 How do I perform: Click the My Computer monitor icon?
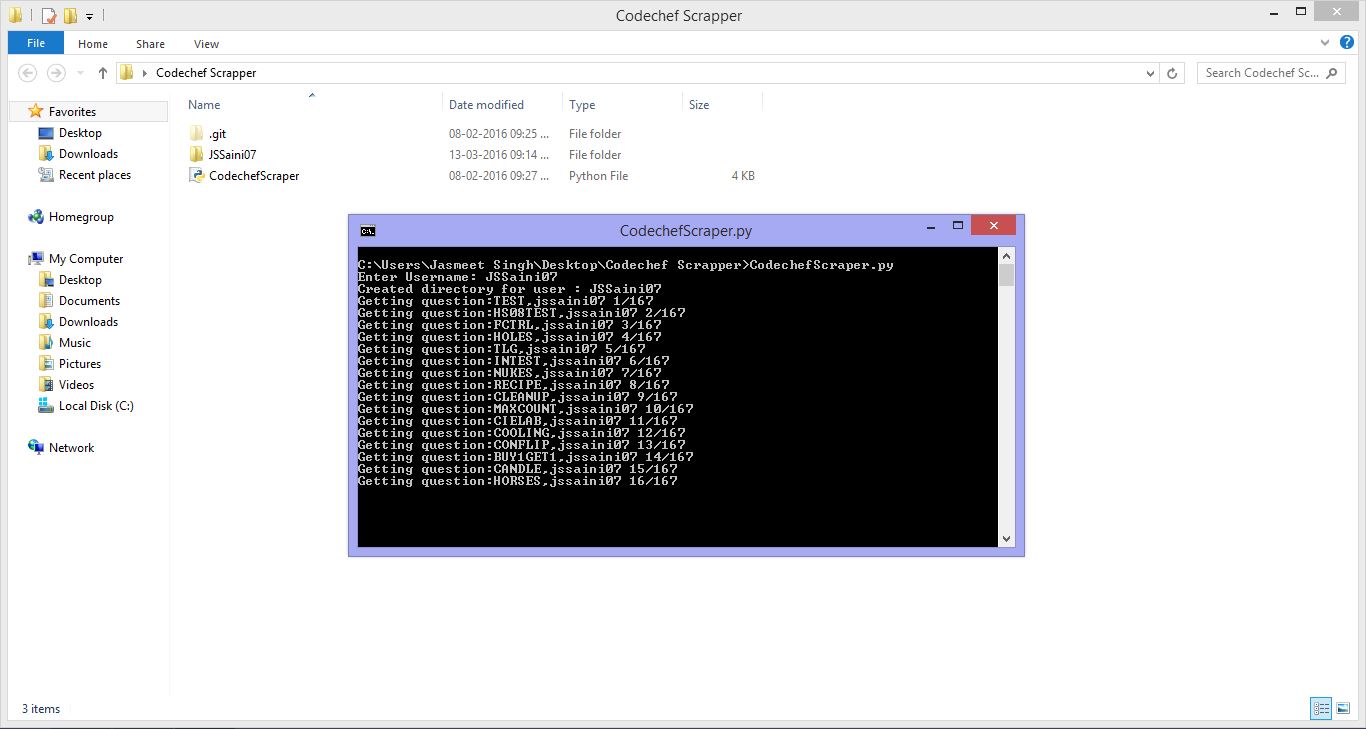36,259
